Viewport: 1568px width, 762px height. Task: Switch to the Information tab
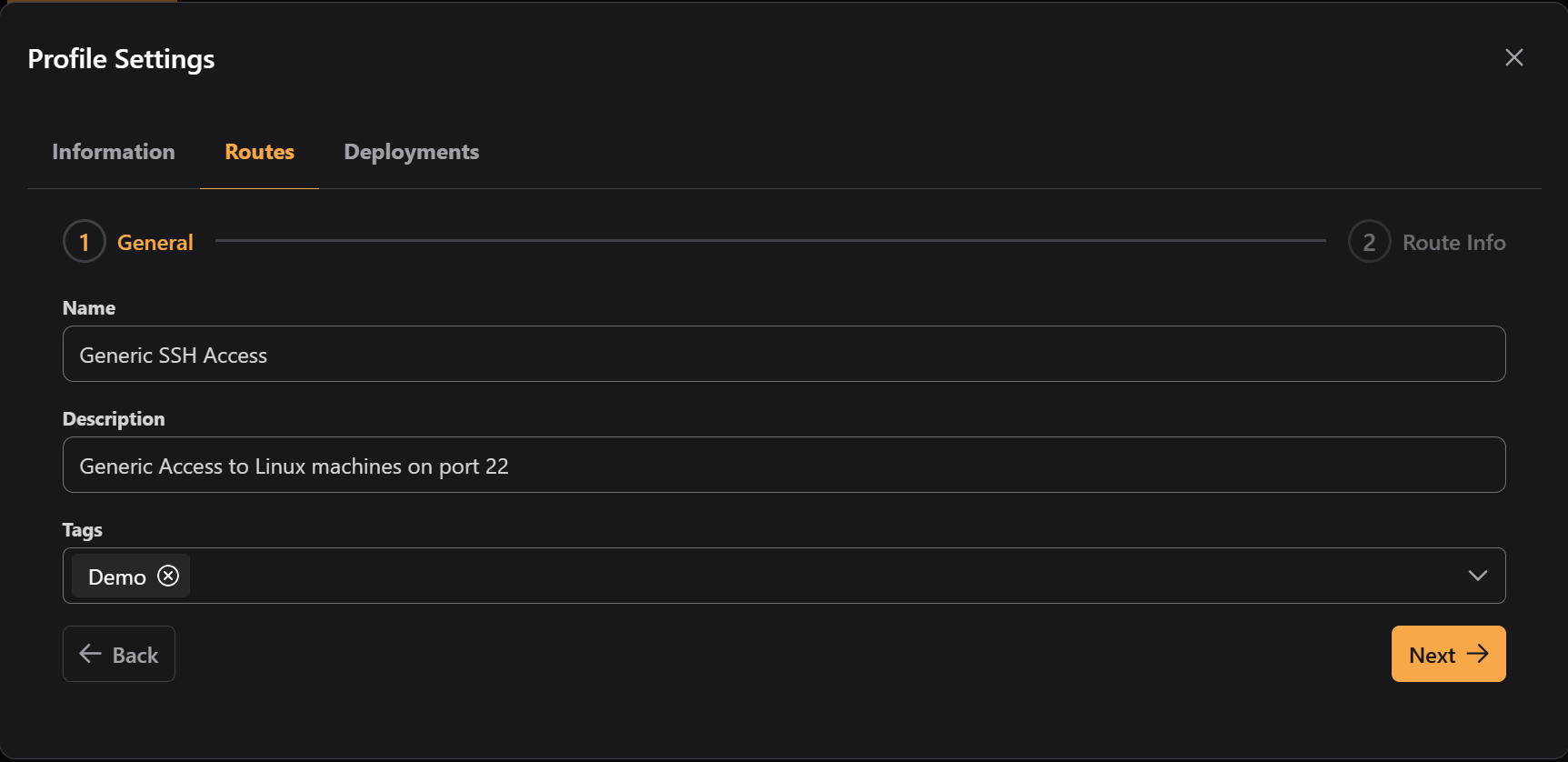click(114, 152)
